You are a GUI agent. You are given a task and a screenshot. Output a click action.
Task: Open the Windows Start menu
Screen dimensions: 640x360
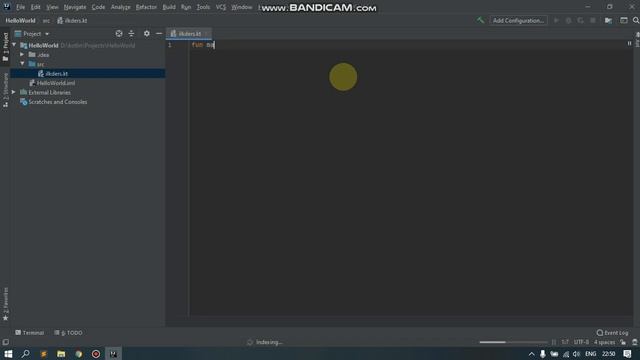pos(8,354)
